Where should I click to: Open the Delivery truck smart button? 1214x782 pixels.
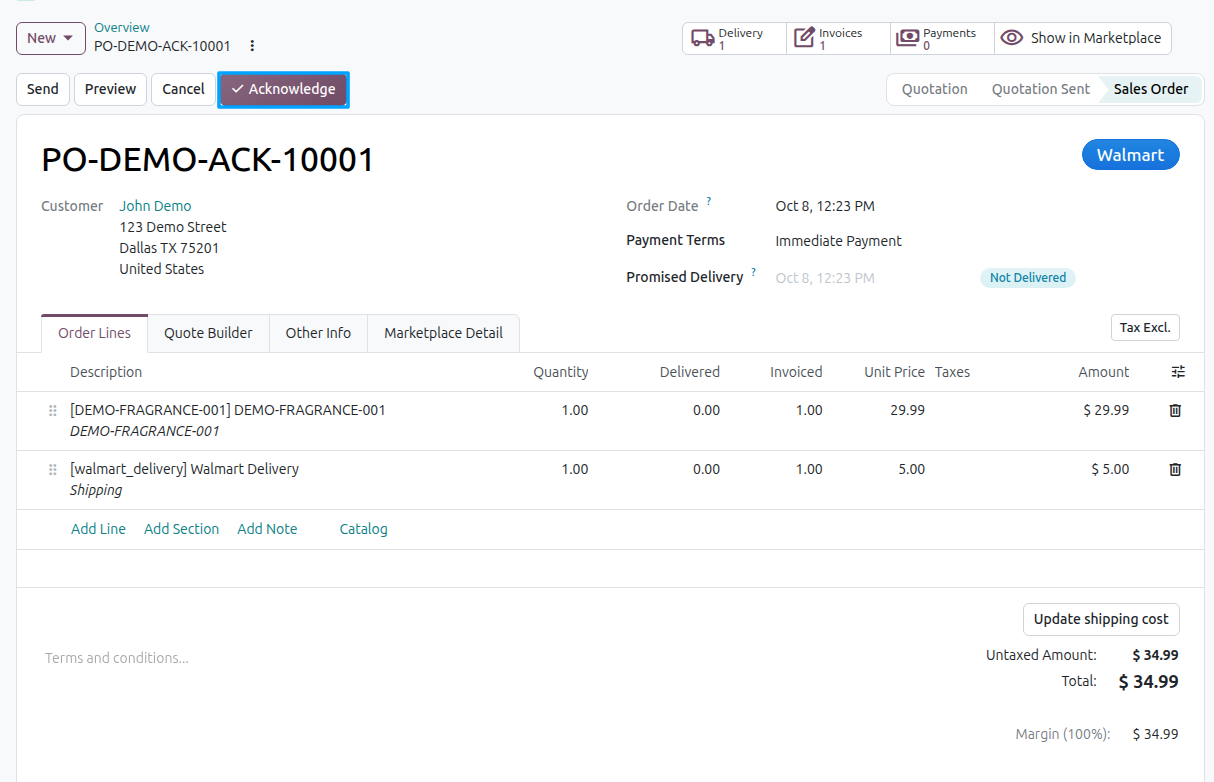click(734, 38)
